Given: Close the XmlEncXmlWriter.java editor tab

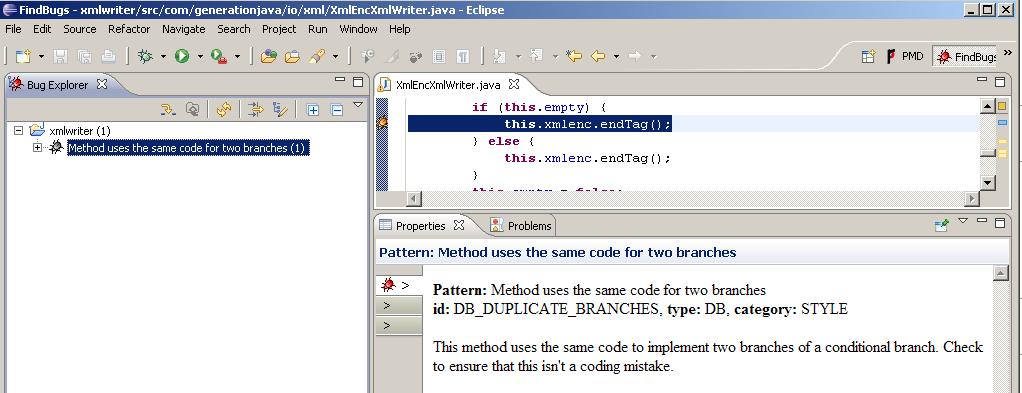Looking at the screenshot, I should pyautogui.click(x=514, y=84).
